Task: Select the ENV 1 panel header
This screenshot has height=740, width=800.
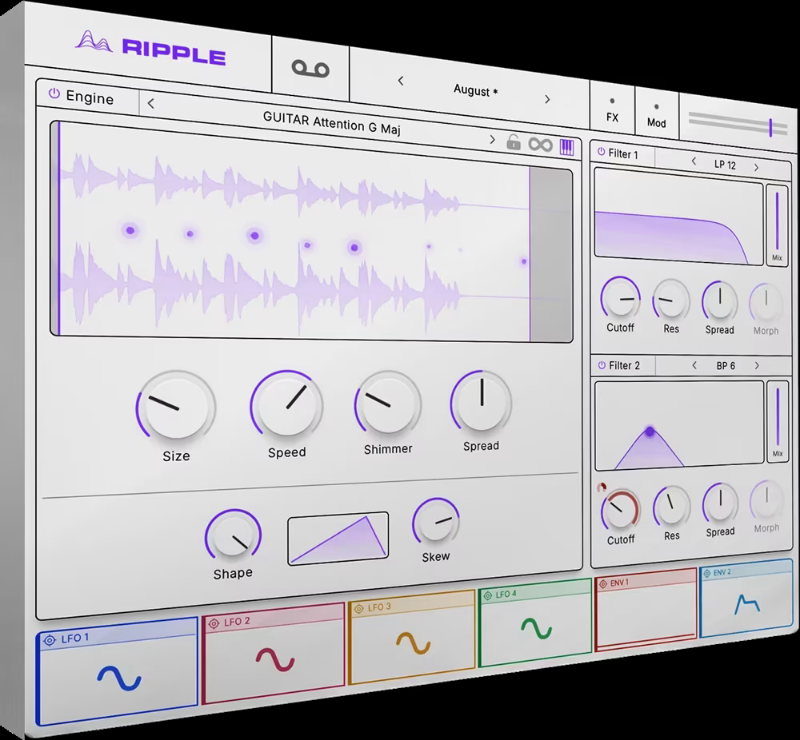Action: (x=645, y=581)
